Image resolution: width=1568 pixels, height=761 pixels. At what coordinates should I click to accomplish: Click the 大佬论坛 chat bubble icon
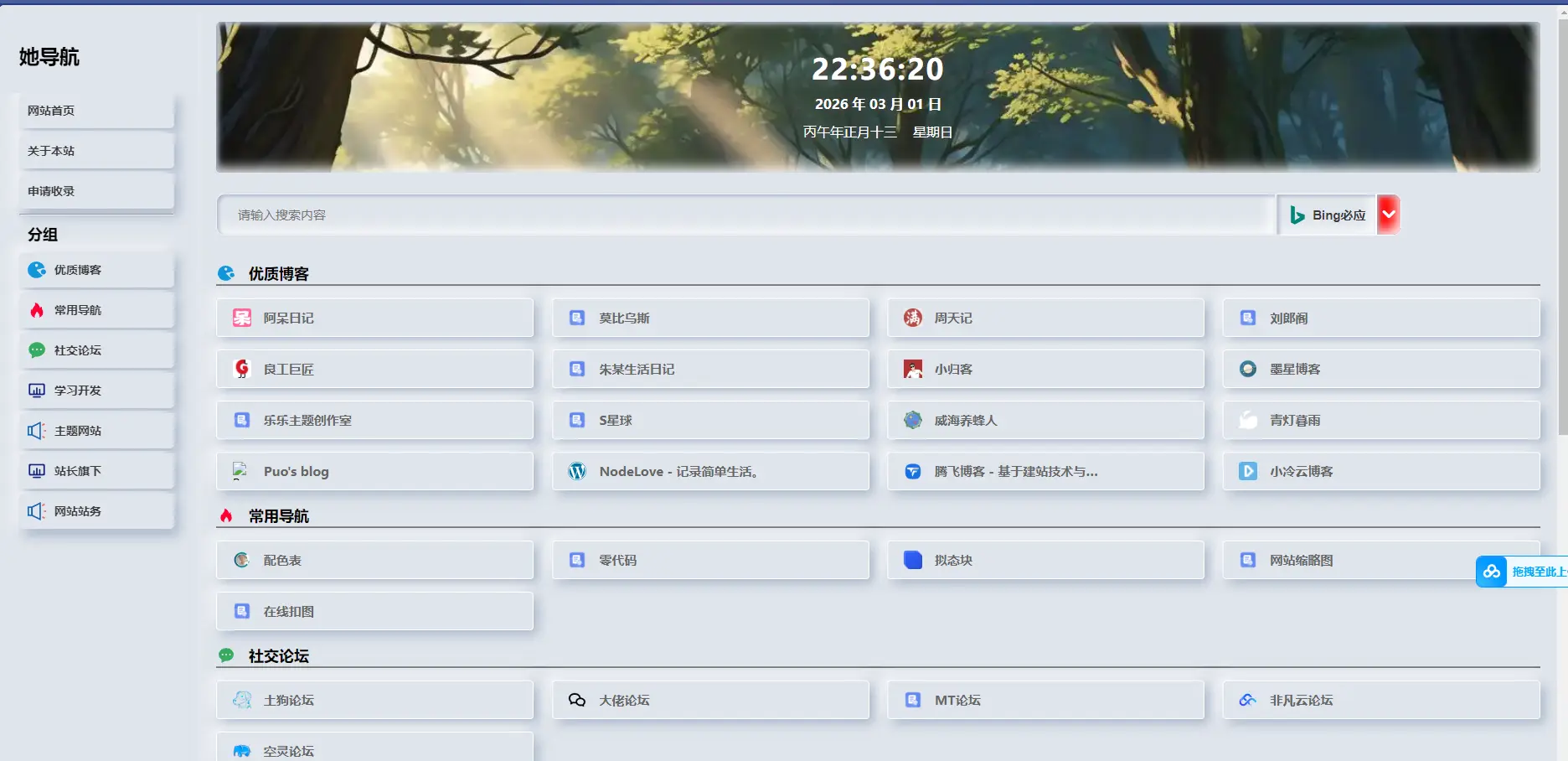click(x=577, y=701)
